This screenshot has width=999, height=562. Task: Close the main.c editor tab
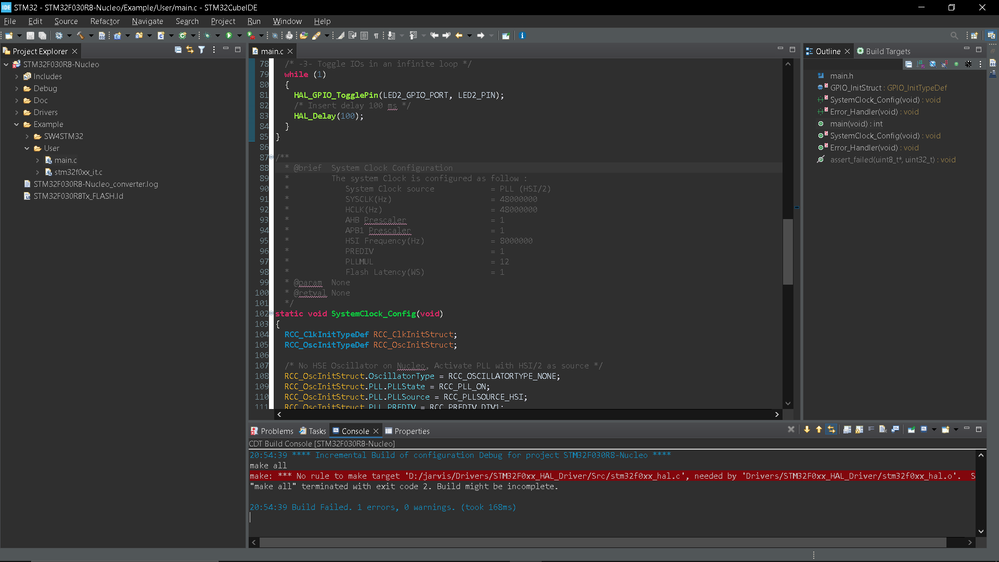click(x=290, y=51)
